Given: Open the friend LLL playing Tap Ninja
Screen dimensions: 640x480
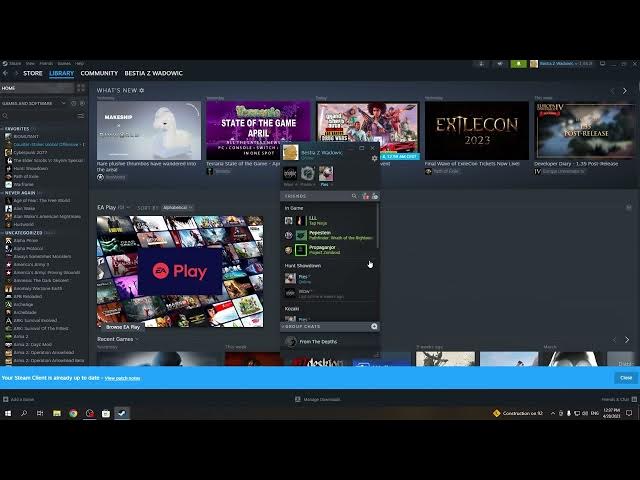Looking at the screenshot, I should [330, 221].
